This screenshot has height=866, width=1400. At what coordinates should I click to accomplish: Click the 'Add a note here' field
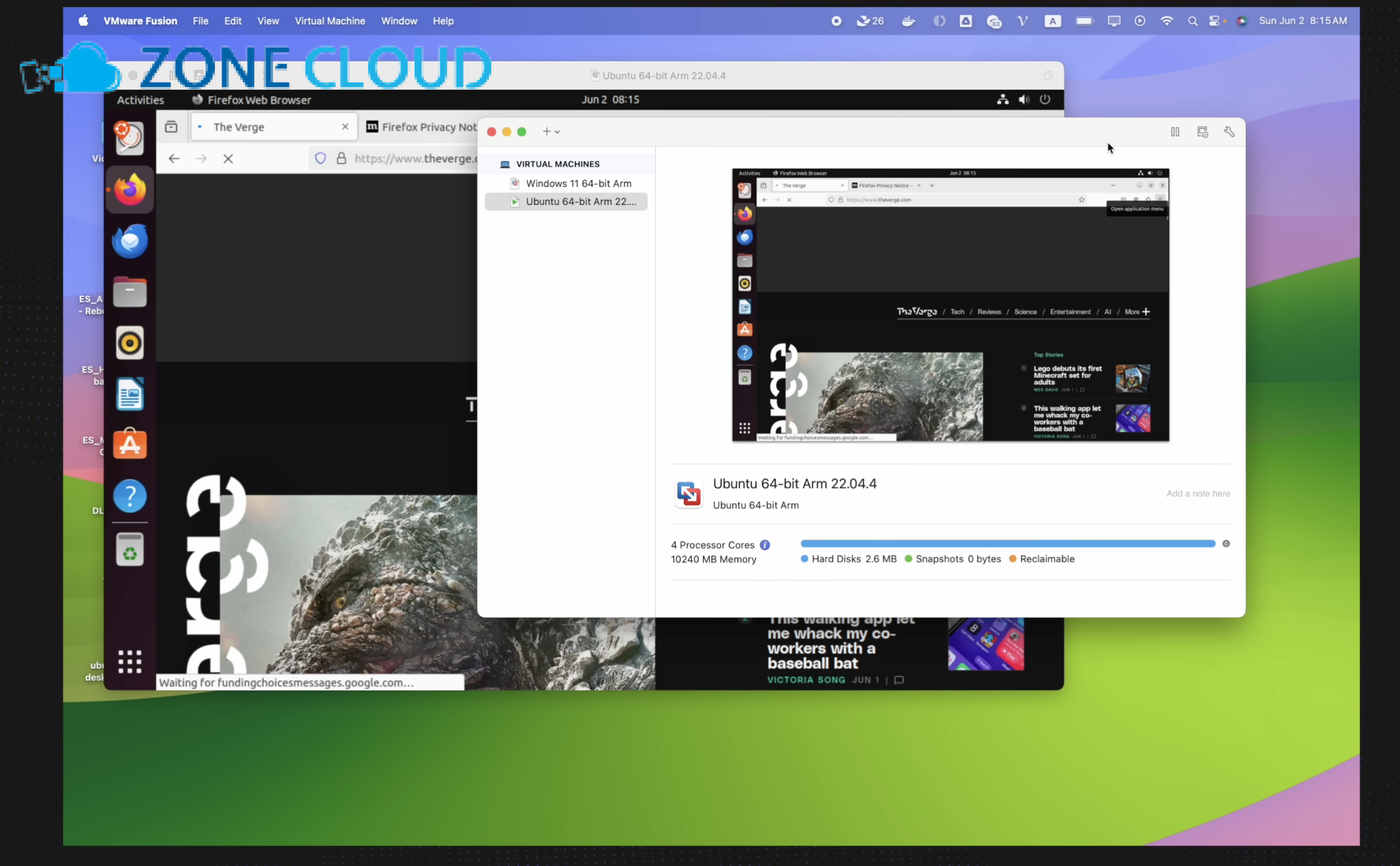1198,493
